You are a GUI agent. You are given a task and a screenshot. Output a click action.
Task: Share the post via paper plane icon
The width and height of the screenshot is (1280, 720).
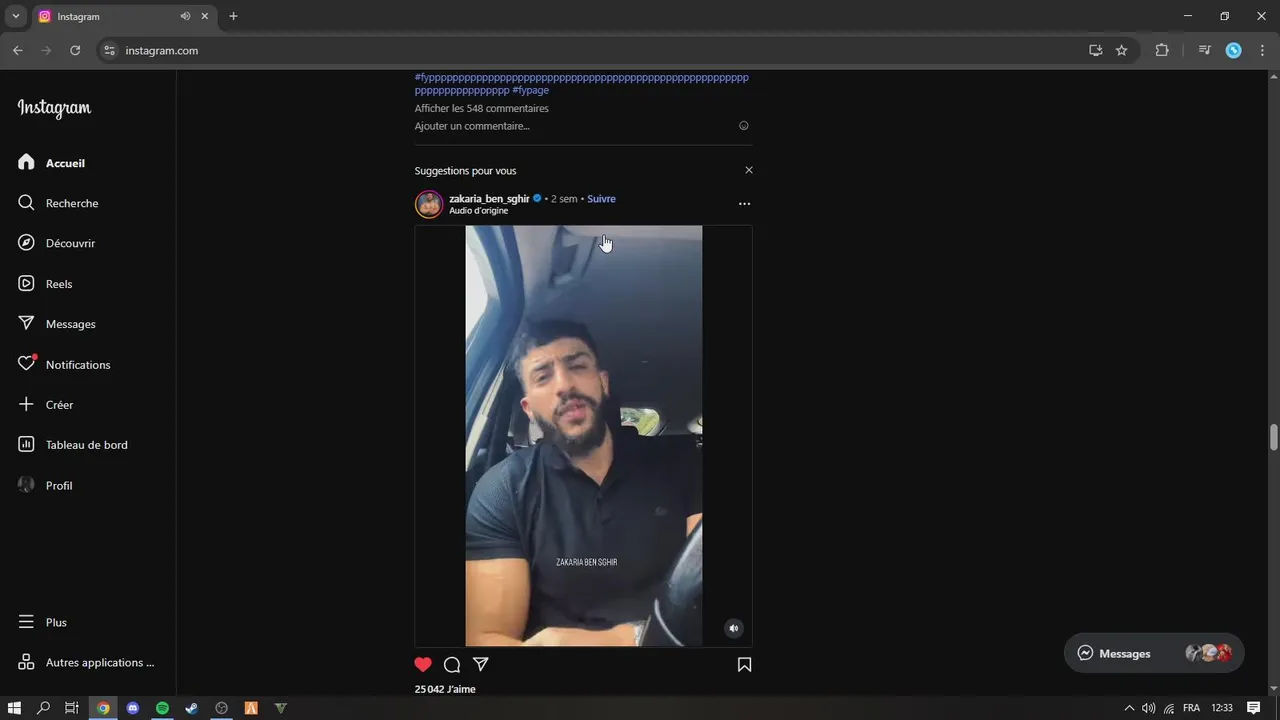481,665
